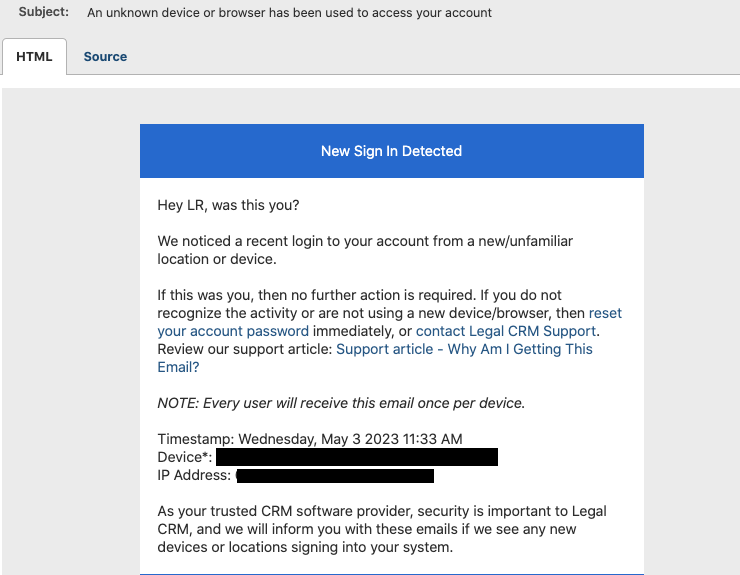Click the 'If this was you' sentence
Screen dimensions: 740x575
317,295
